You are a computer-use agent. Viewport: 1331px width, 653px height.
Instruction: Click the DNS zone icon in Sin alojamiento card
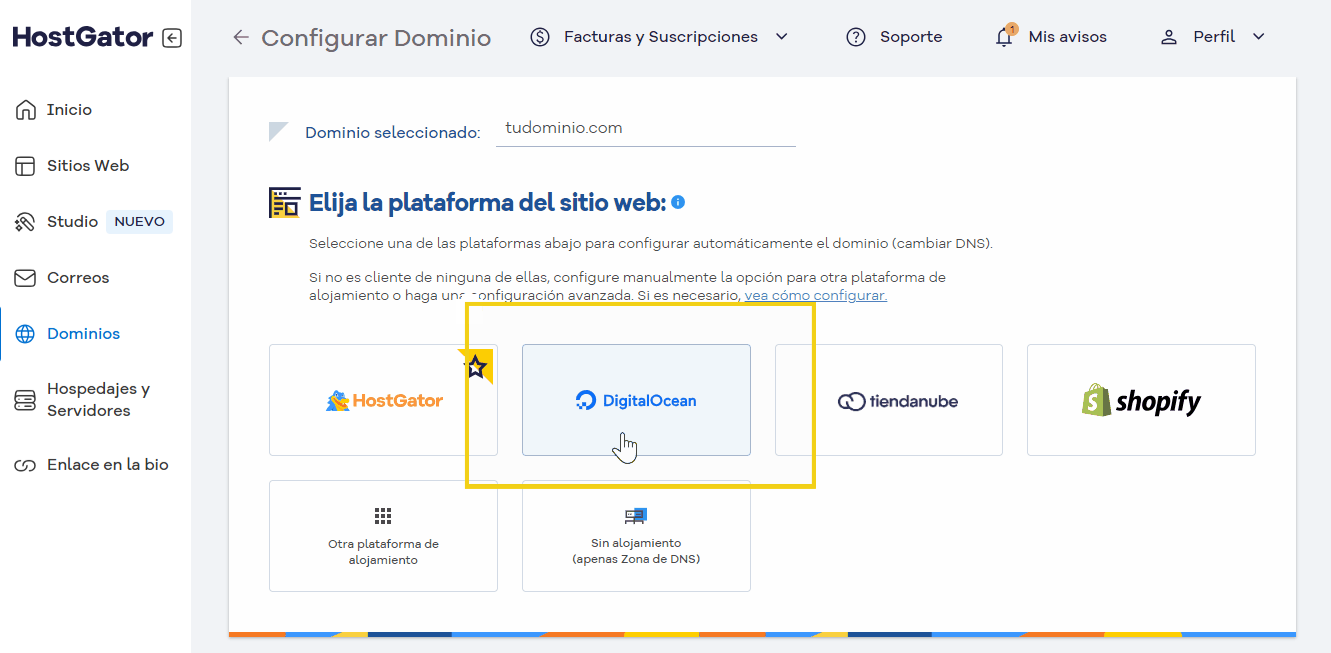[x=636, y=516]
